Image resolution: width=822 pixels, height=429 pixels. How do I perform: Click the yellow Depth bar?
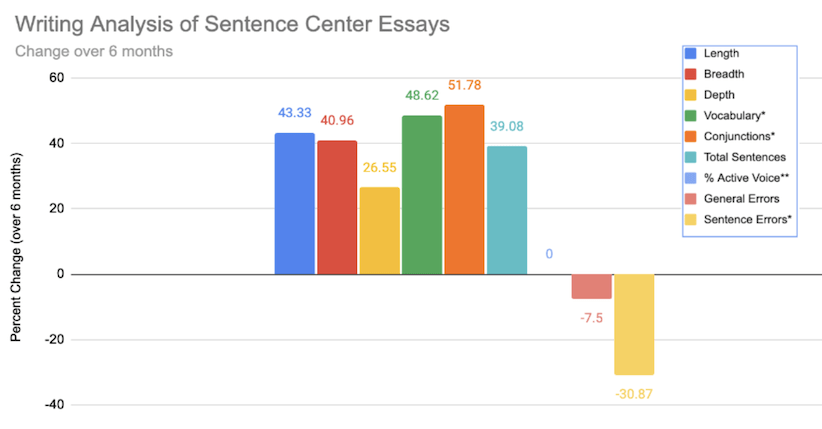[x=379, y=230]
